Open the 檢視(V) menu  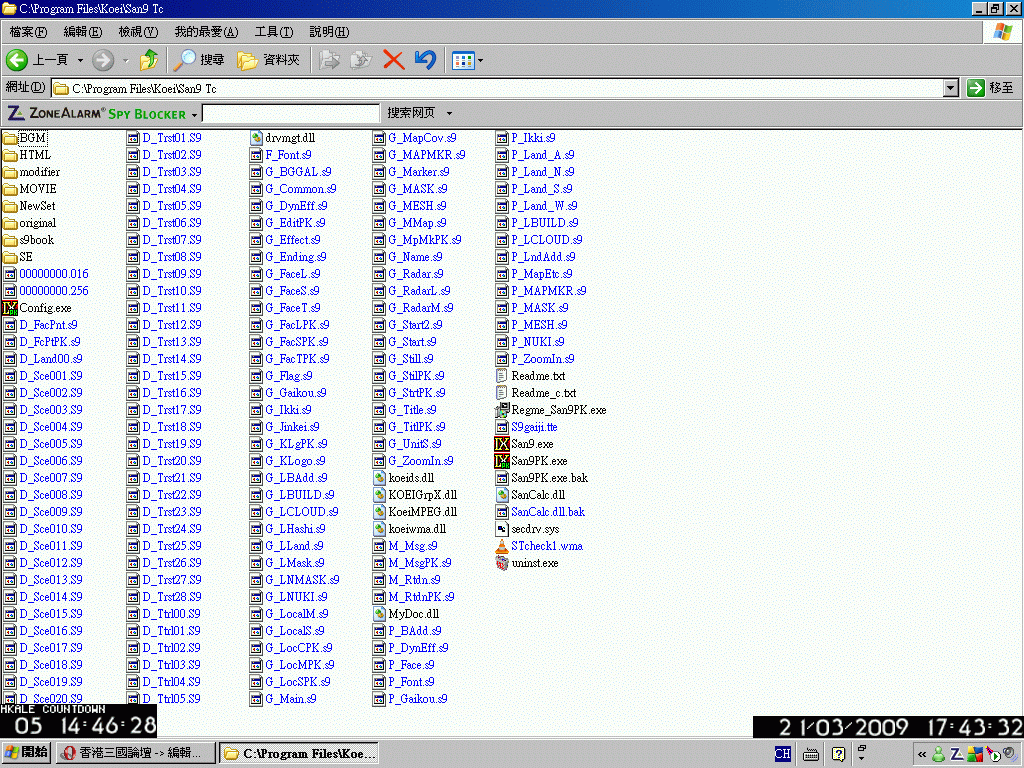[138, 31]
